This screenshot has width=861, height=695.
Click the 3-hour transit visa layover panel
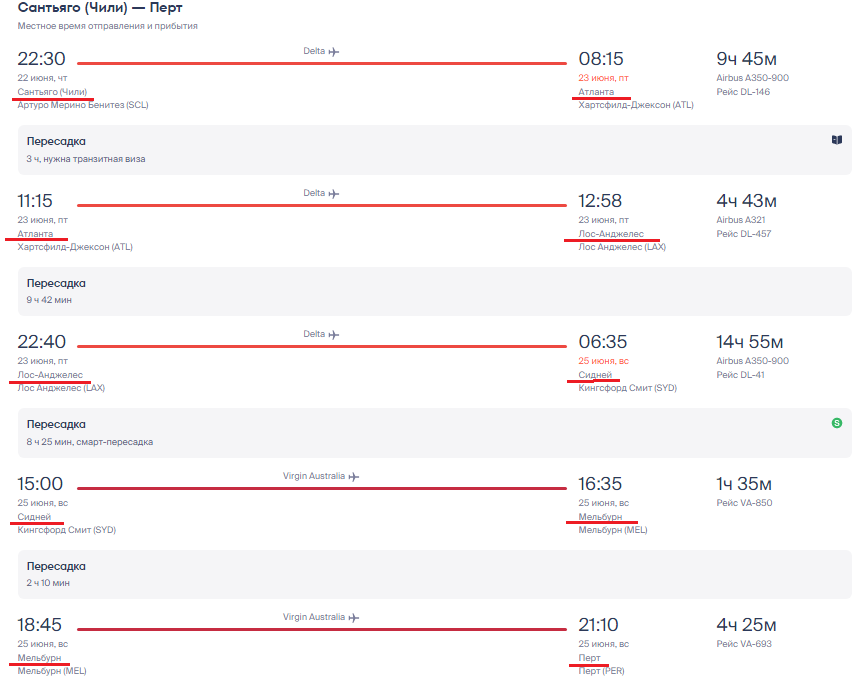coord(433,149)
